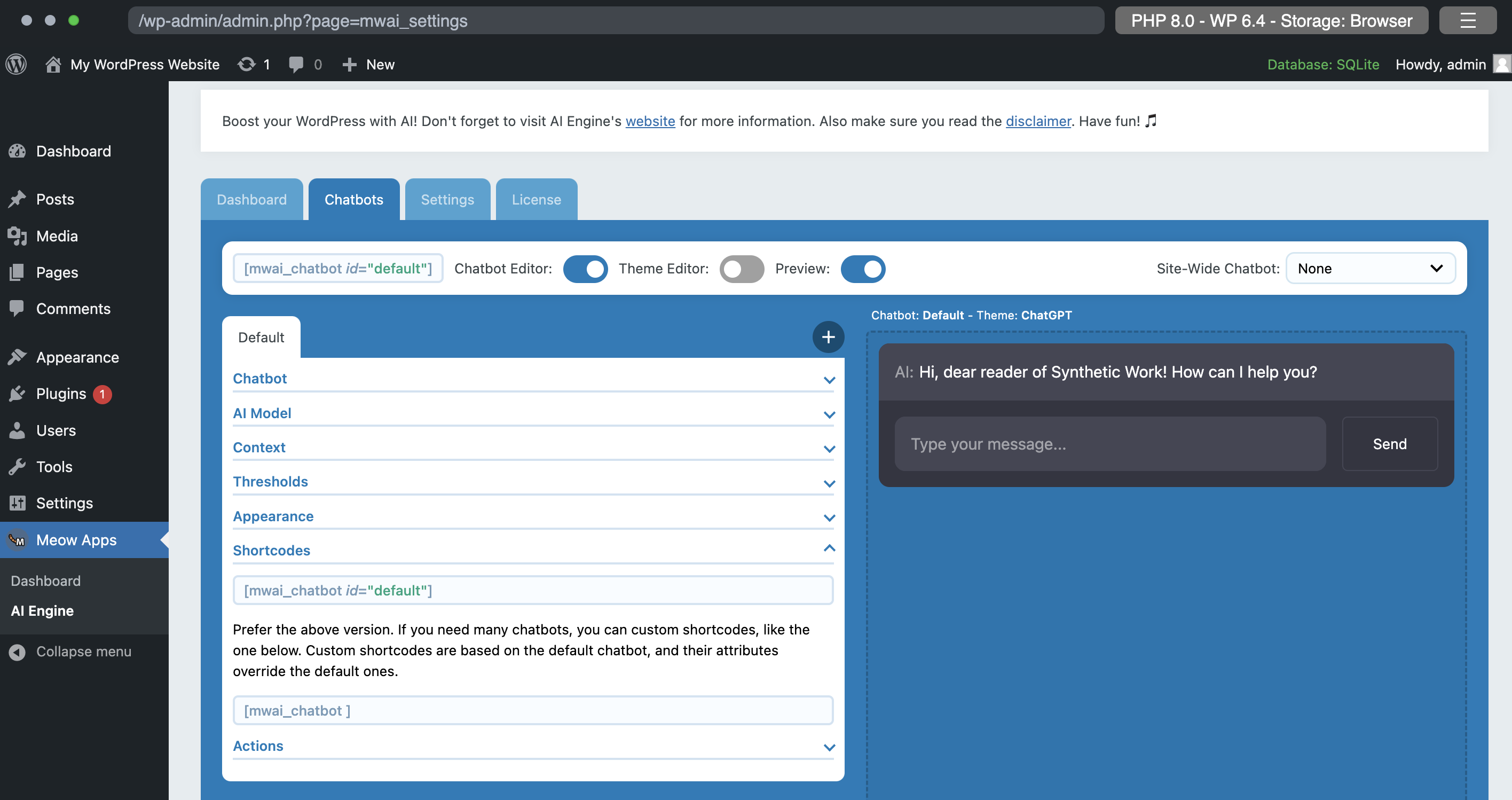The width and height of the screenshot is (1512, 800).
Task: Switch to the plugin Dashboard tab
Action: (252, 200)
